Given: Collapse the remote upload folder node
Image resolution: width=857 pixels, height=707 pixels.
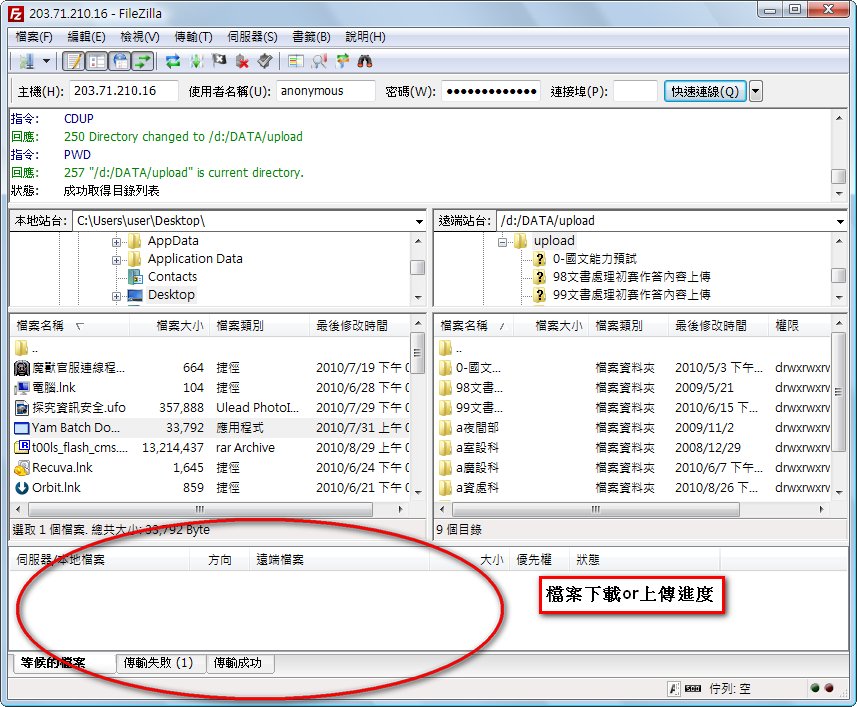Looking at the screenshot, I should (502, 242).
